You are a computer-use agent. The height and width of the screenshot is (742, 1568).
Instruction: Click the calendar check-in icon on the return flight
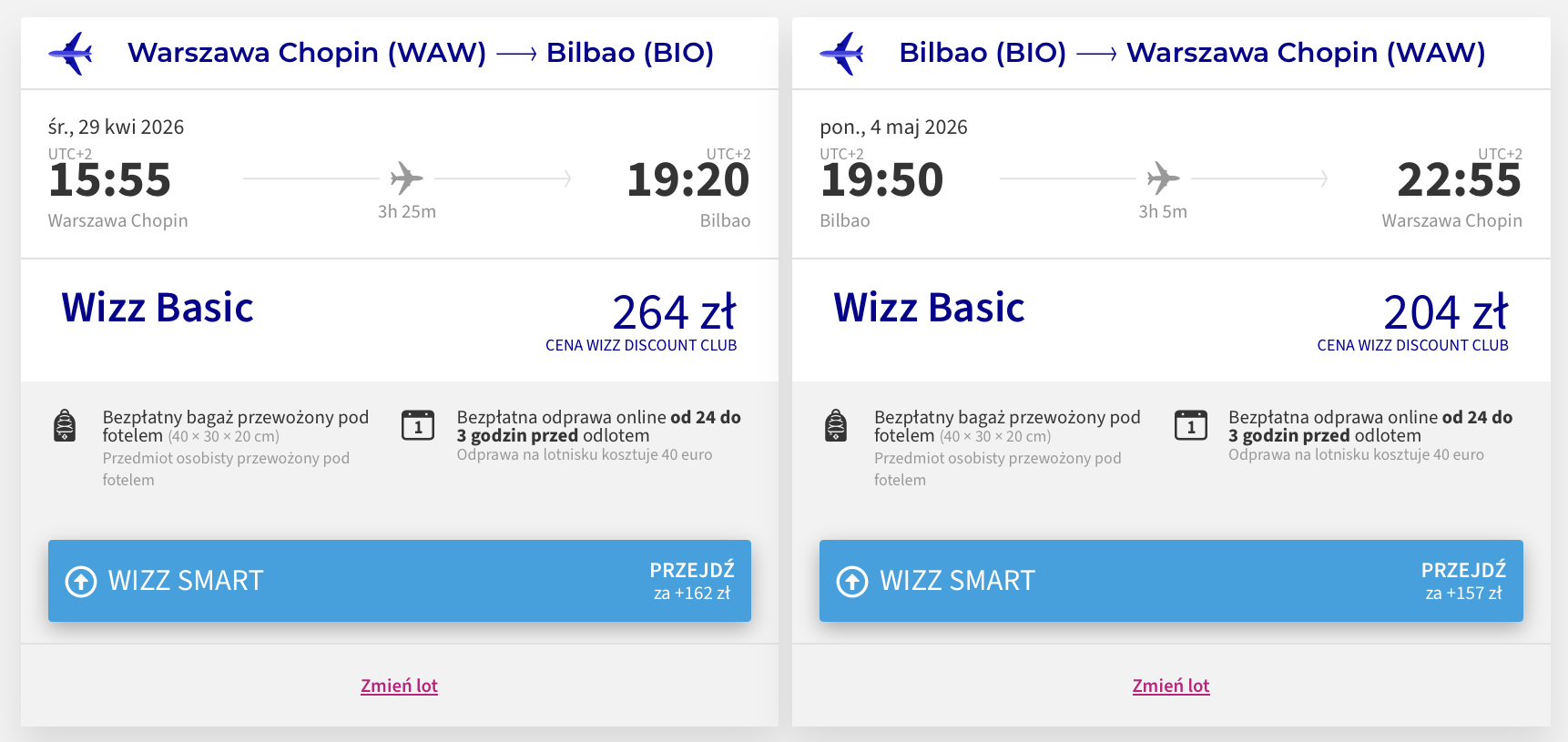(1190, 425)
